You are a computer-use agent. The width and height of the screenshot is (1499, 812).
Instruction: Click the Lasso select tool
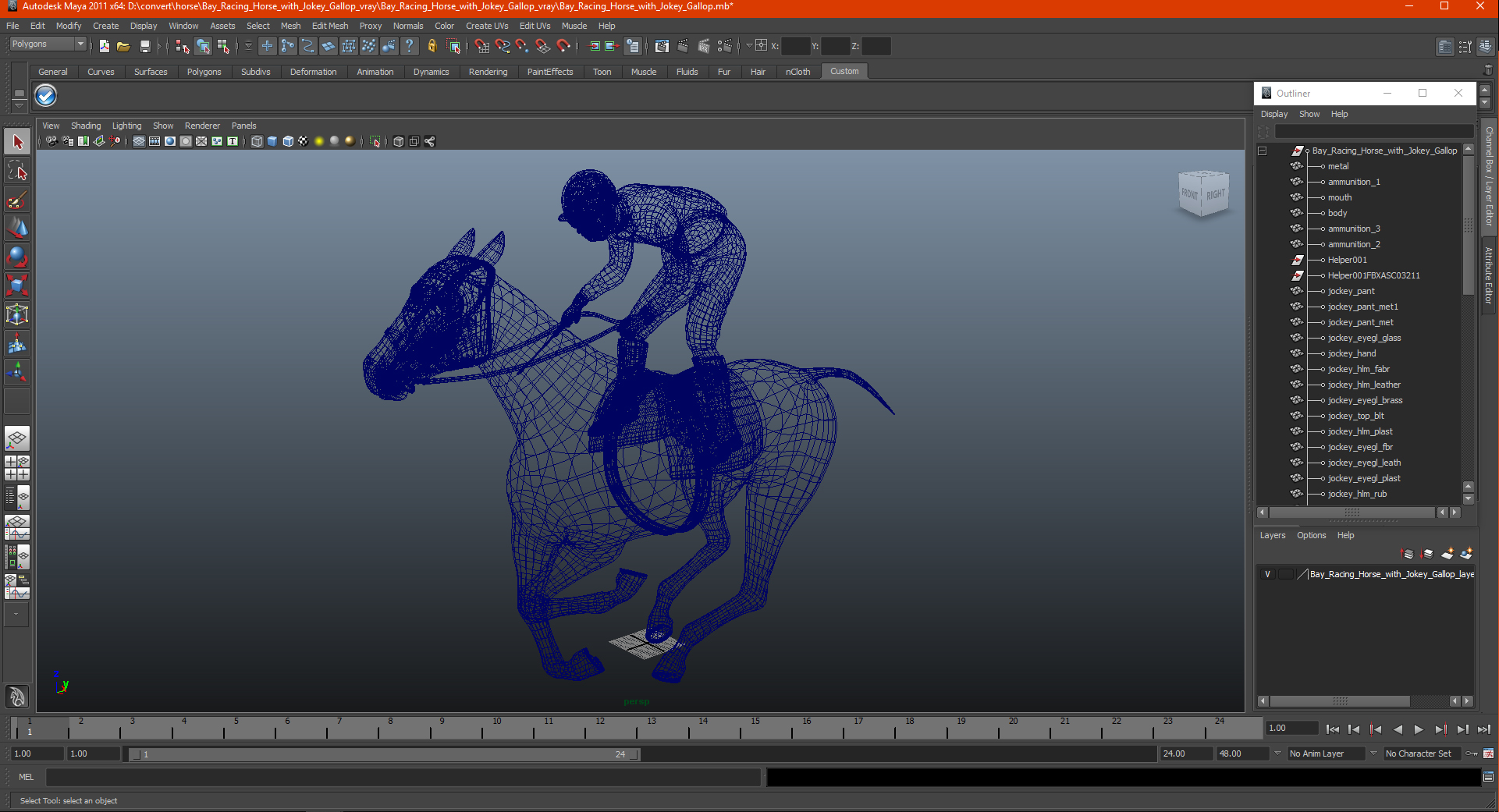point(17,171)
